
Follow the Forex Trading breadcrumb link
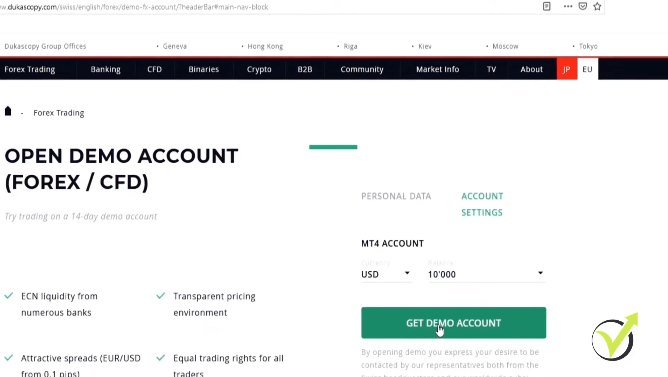[59, 113]
